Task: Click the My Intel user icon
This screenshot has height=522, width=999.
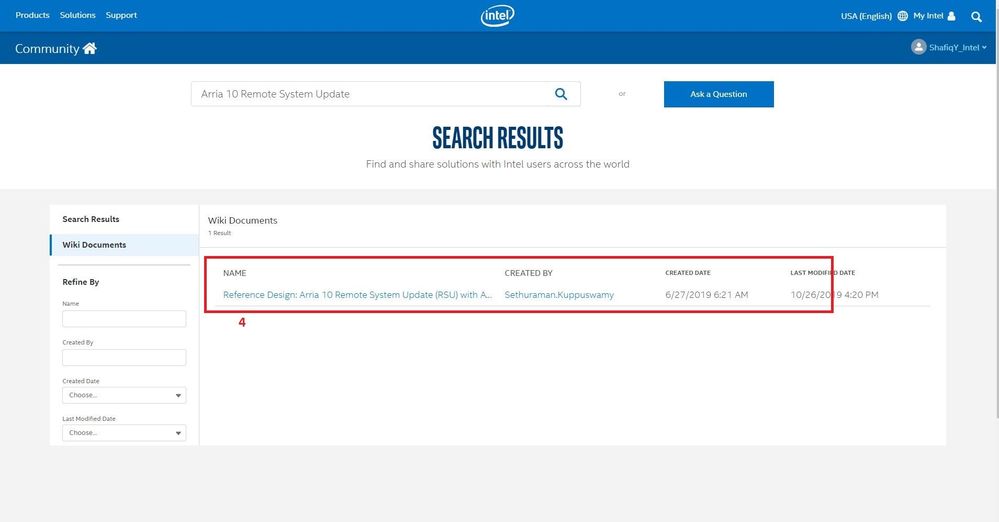Action: click(951, 16)
